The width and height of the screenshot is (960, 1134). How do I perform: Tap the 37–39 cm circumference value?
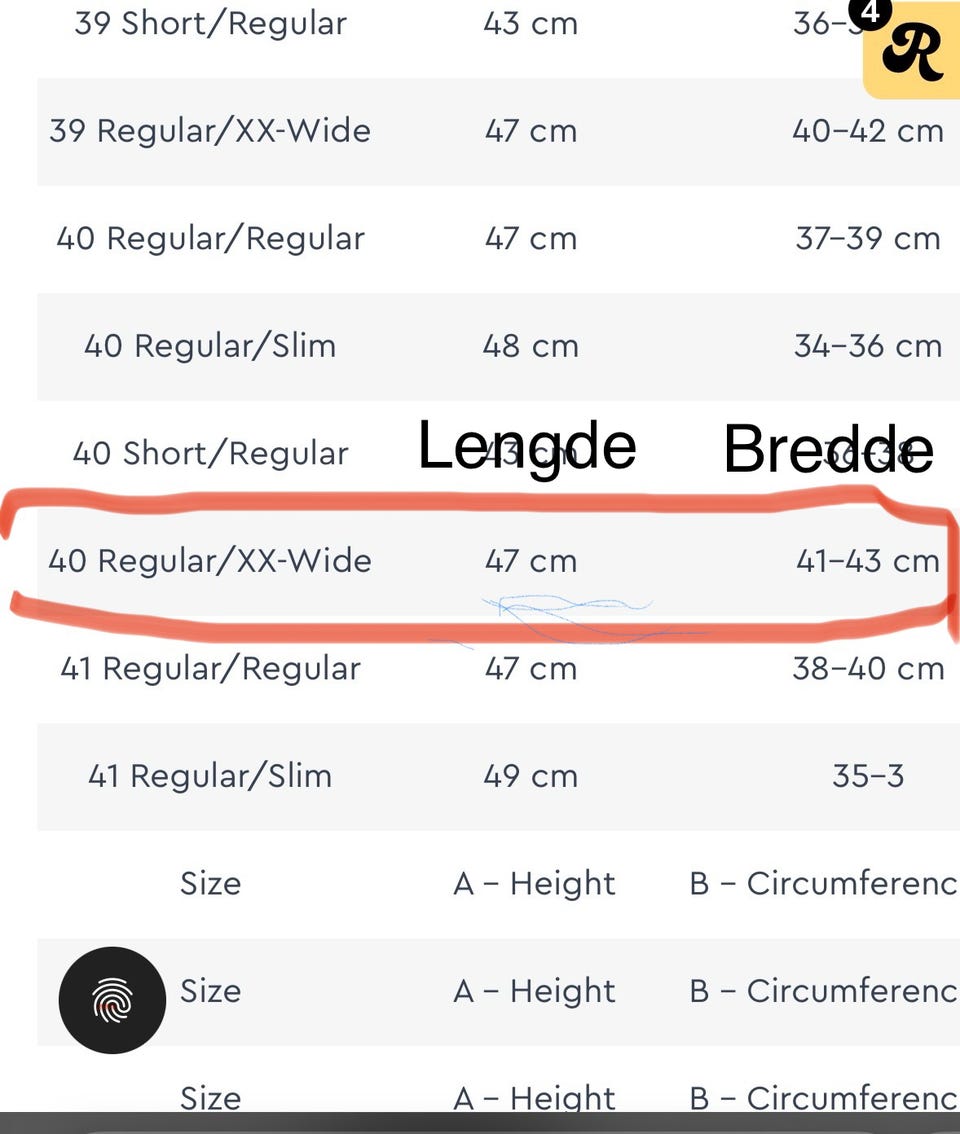coord(867,239)
